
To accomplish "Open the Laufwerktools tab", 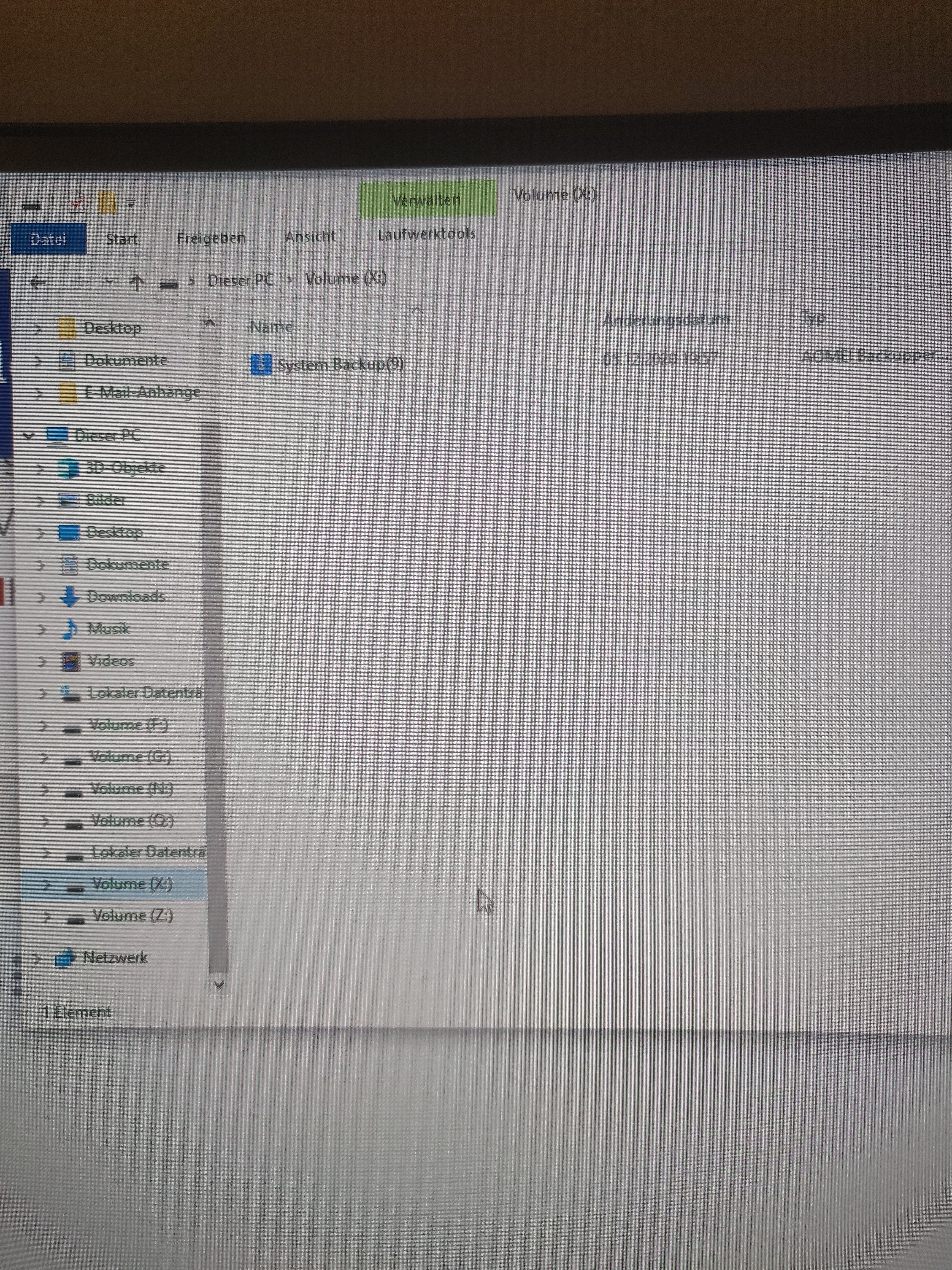I will click(x=426, y=234).
